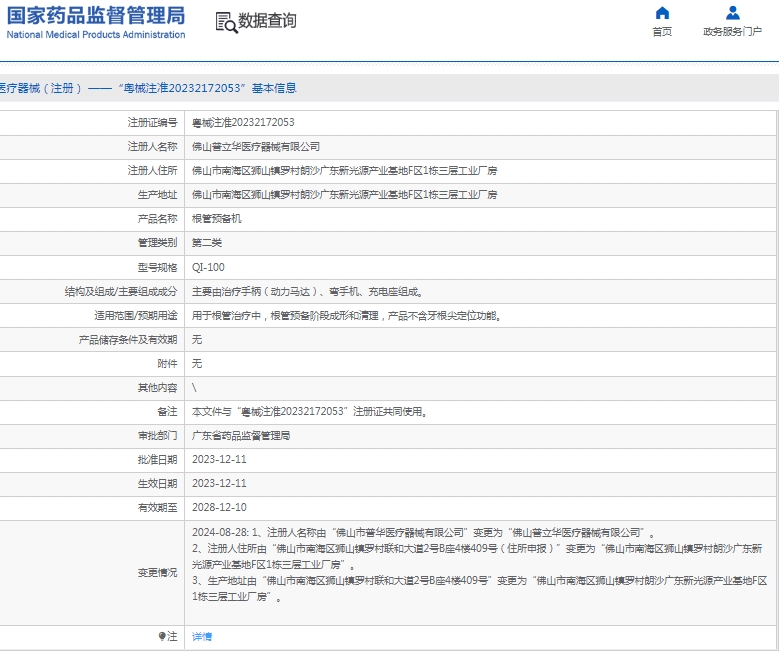Click the 产品储存条件及有效期 label
This screenshot has height=656, width=779.
tap(128, 339)
